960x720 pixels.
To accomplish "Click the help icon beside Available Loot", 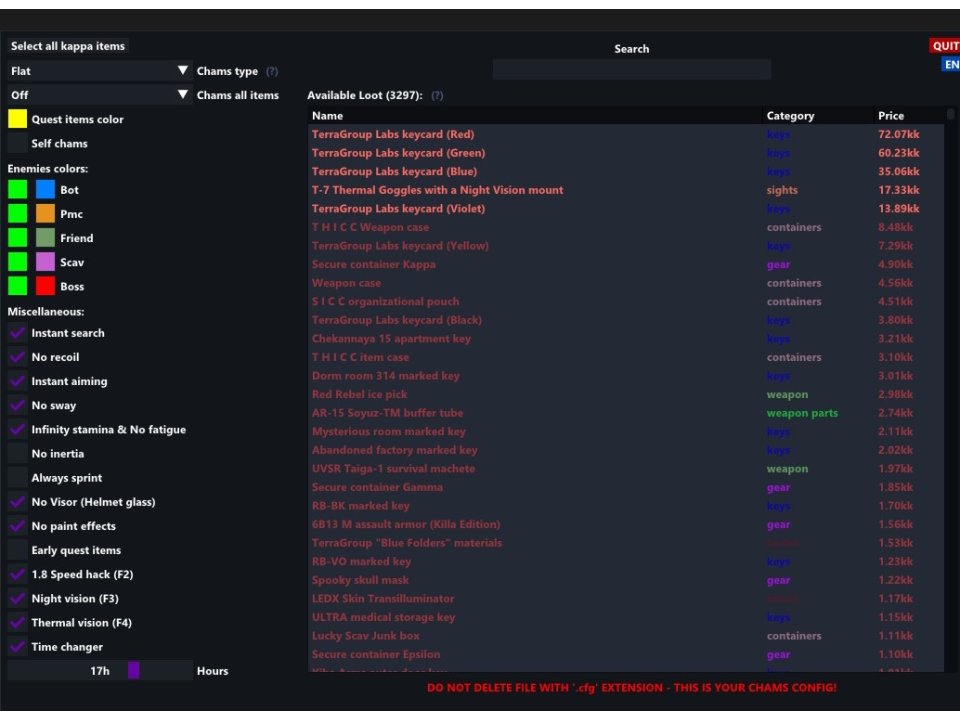I will click(x=437, y=96).
